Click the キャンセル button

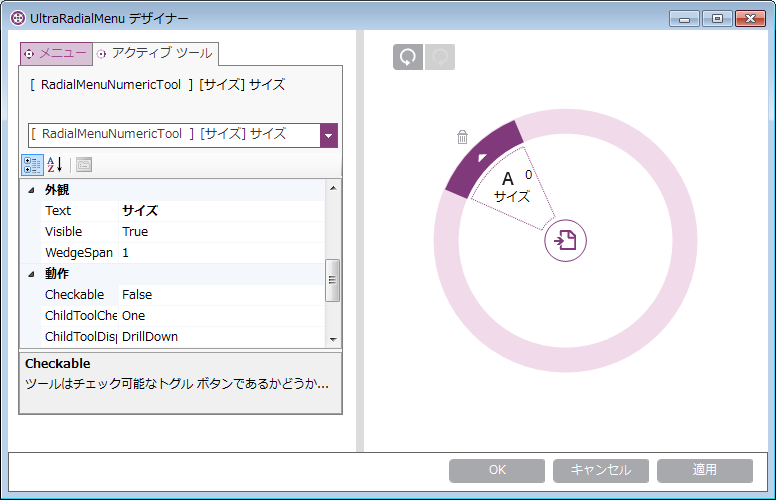[601, 470]
